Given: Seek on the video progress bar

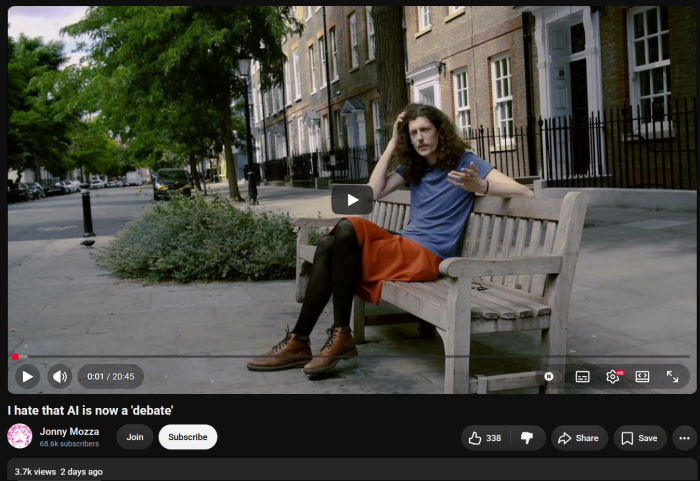Looking at the screenshot, I should tap(352, 356).
